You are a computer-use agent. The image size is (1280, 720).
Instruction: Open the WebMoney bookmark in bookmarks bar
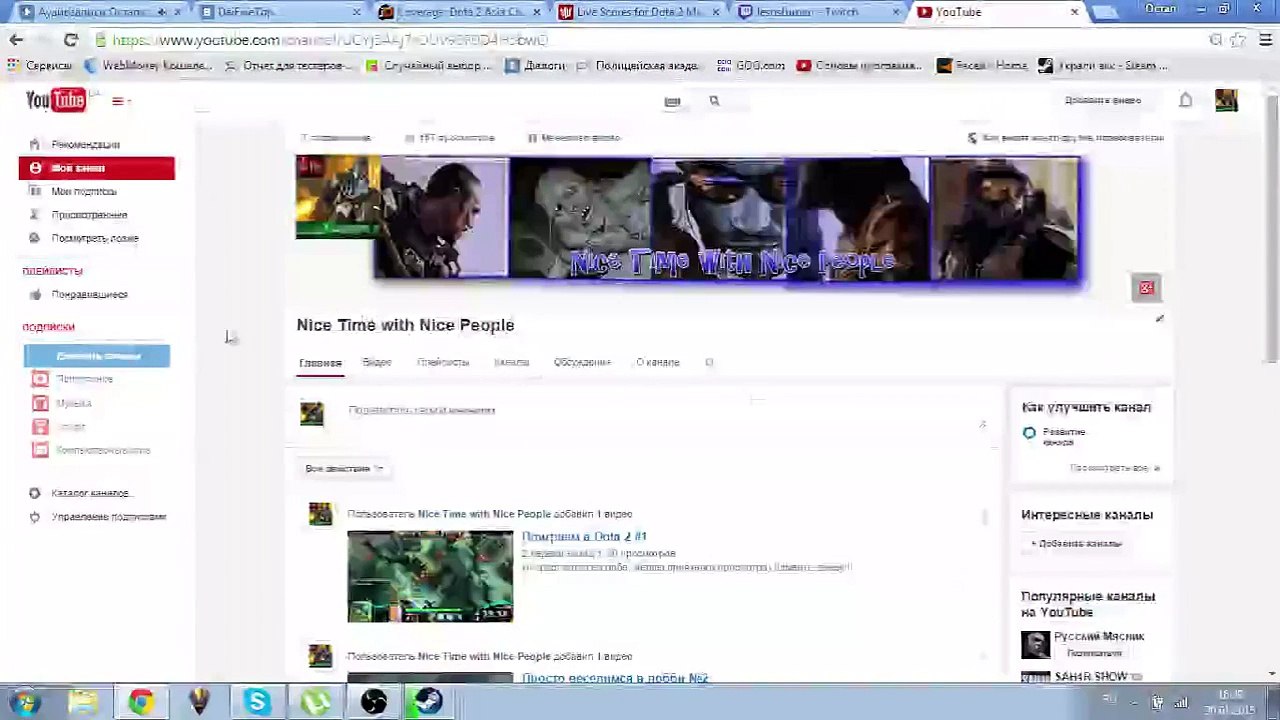[149, 66]
